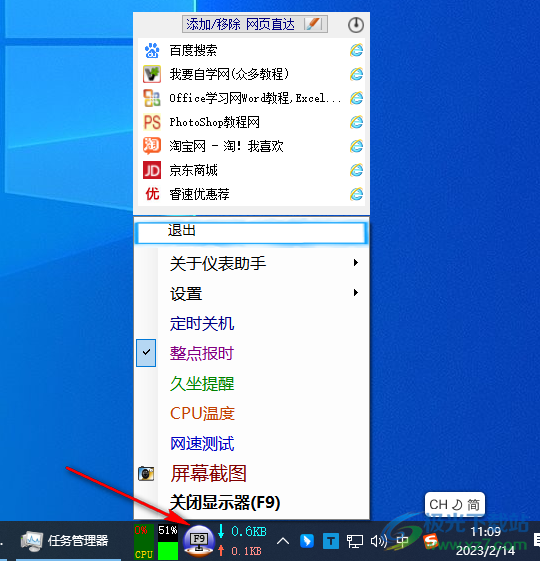The width and height of the screenshot is (540, 561).
Task: Click the 中 input method indicator
Action: (403, 541)
